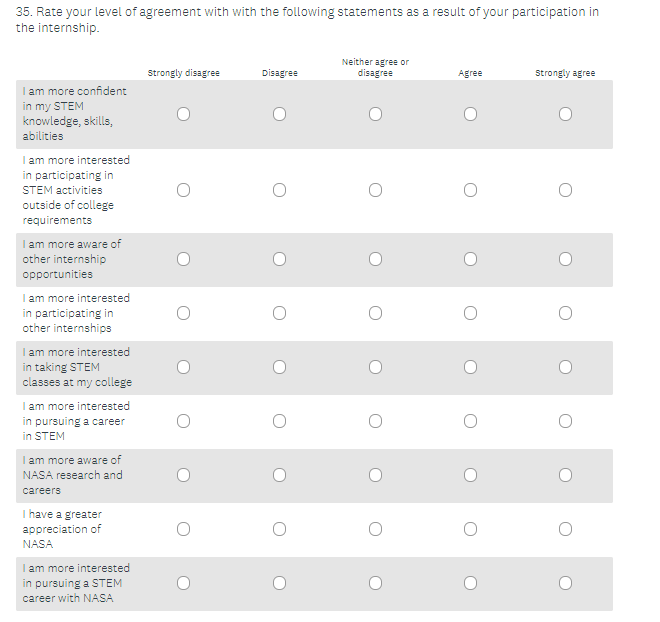Screen dimensions: 660x622
Task: Select Neither agree or disagree for STEM activities
Action: [375, 190]
